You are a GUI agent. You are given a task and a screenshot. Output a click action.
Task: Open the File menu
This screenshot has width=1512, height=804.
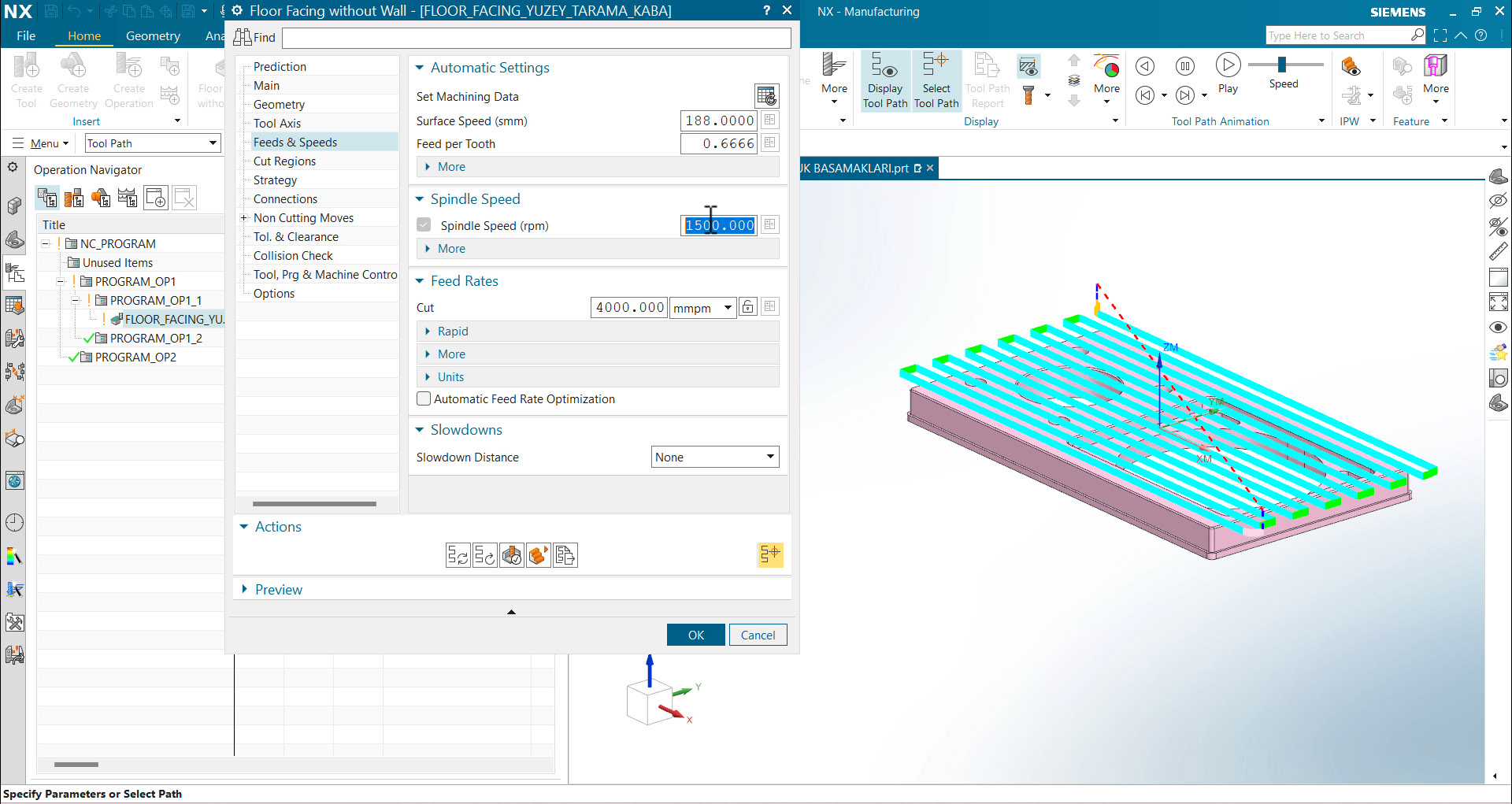26,35
